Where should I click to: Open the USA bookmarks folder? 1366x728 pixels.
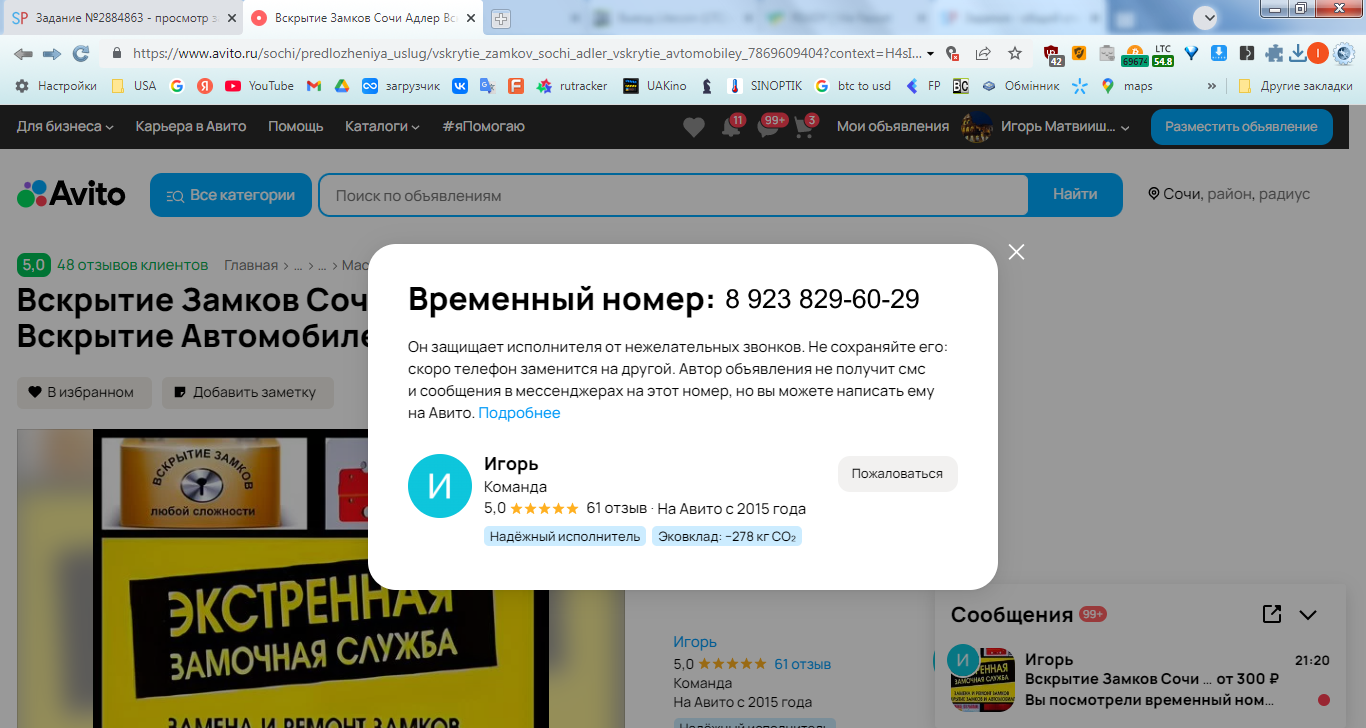(x=134, y=86)
